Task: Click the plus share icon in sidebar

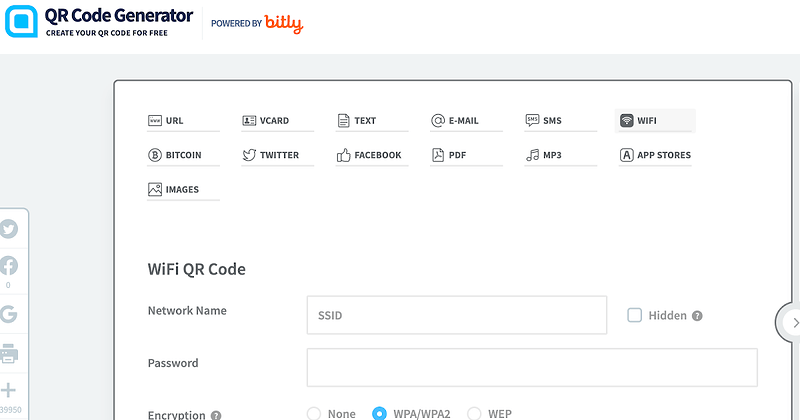Action: coord(8,390)
